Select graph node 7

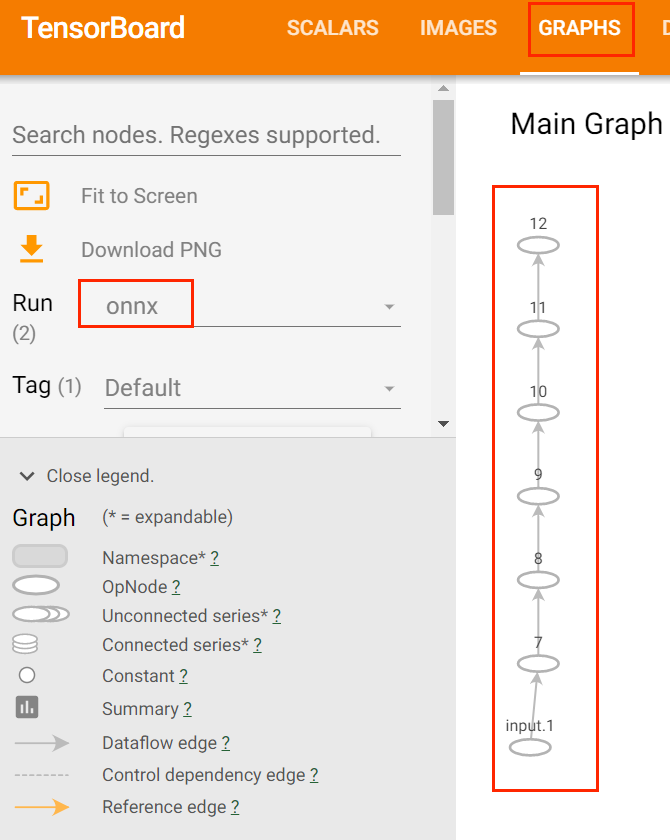pyautogui.click(x=538, y=663)
